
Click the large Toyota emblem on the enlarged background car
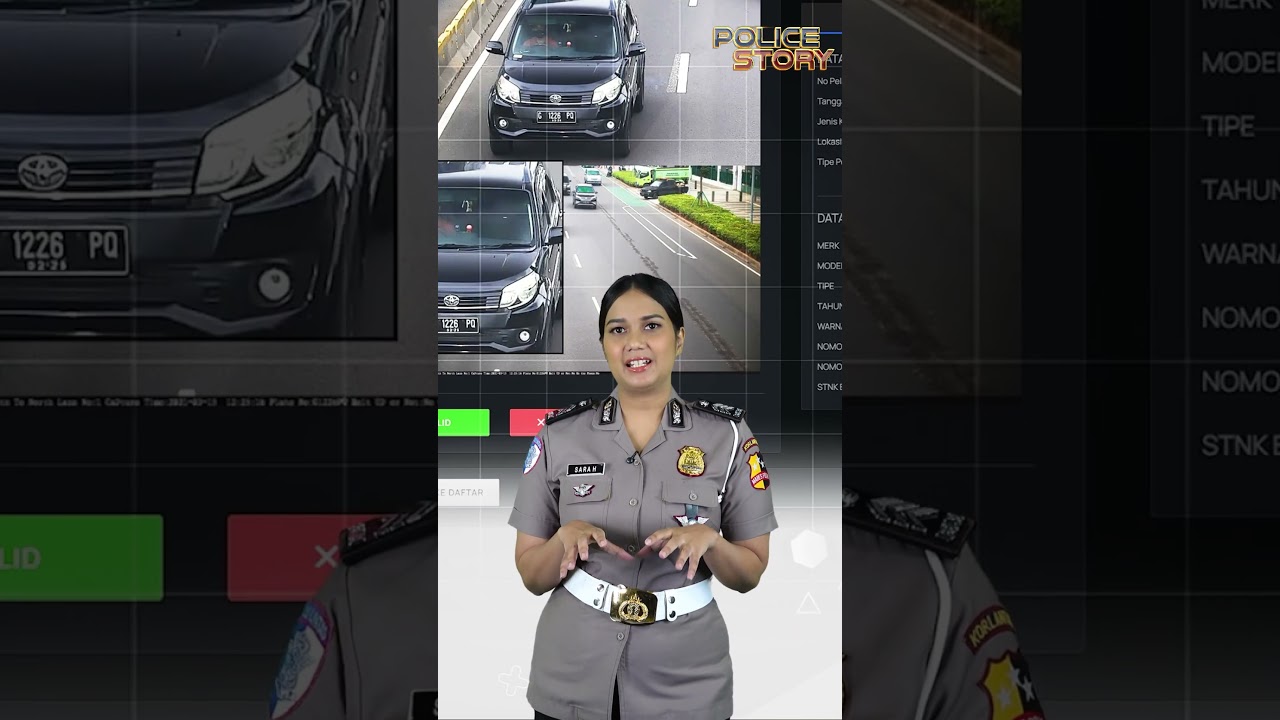pyautogui.click(x=43, y=173)
